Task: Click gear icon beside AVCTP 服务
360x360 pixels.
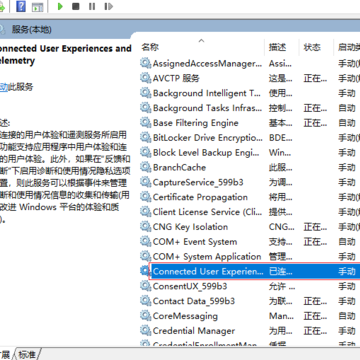Action: coord(145,78)
